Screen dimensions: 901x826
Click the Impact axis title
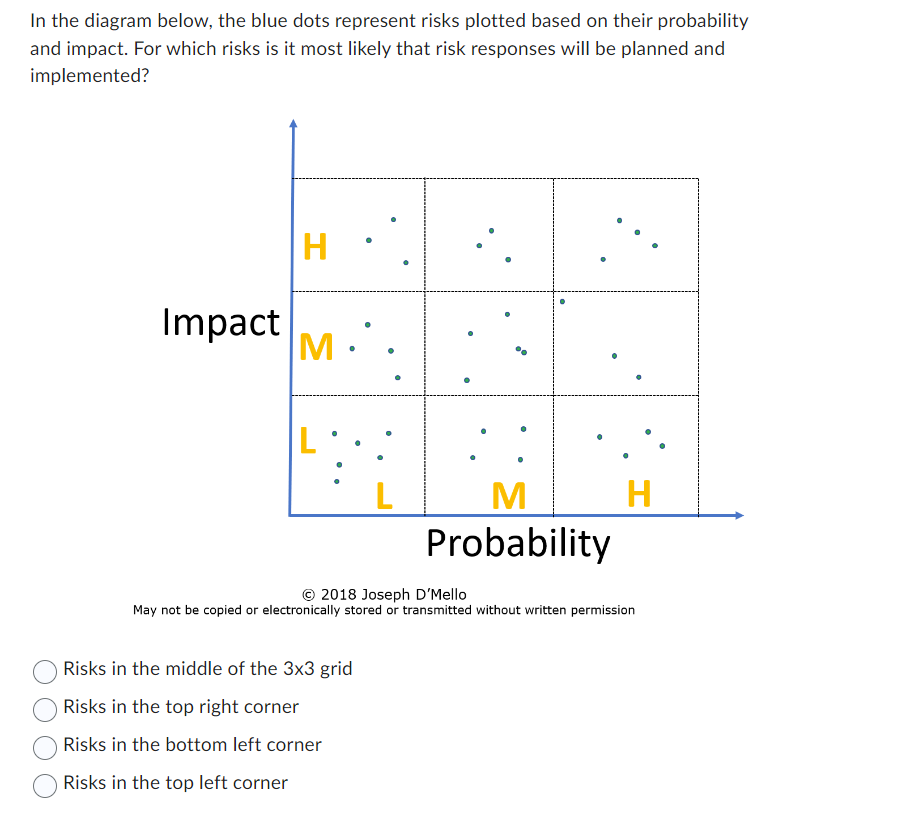(220, 322)
